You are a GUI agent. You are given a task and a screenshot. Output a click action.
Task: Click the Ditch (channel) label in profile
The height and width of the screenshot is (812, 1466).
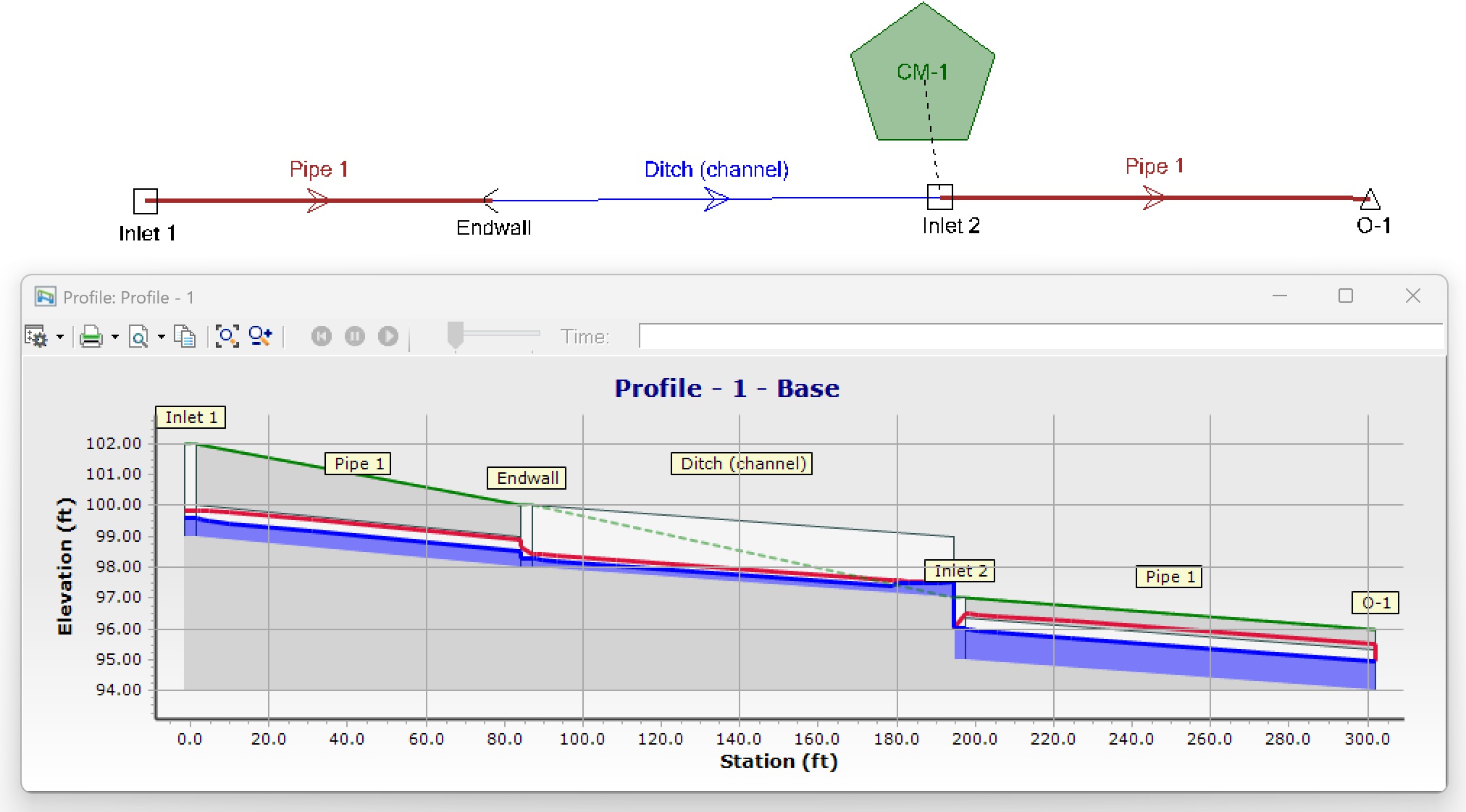(x=742, y=464)
